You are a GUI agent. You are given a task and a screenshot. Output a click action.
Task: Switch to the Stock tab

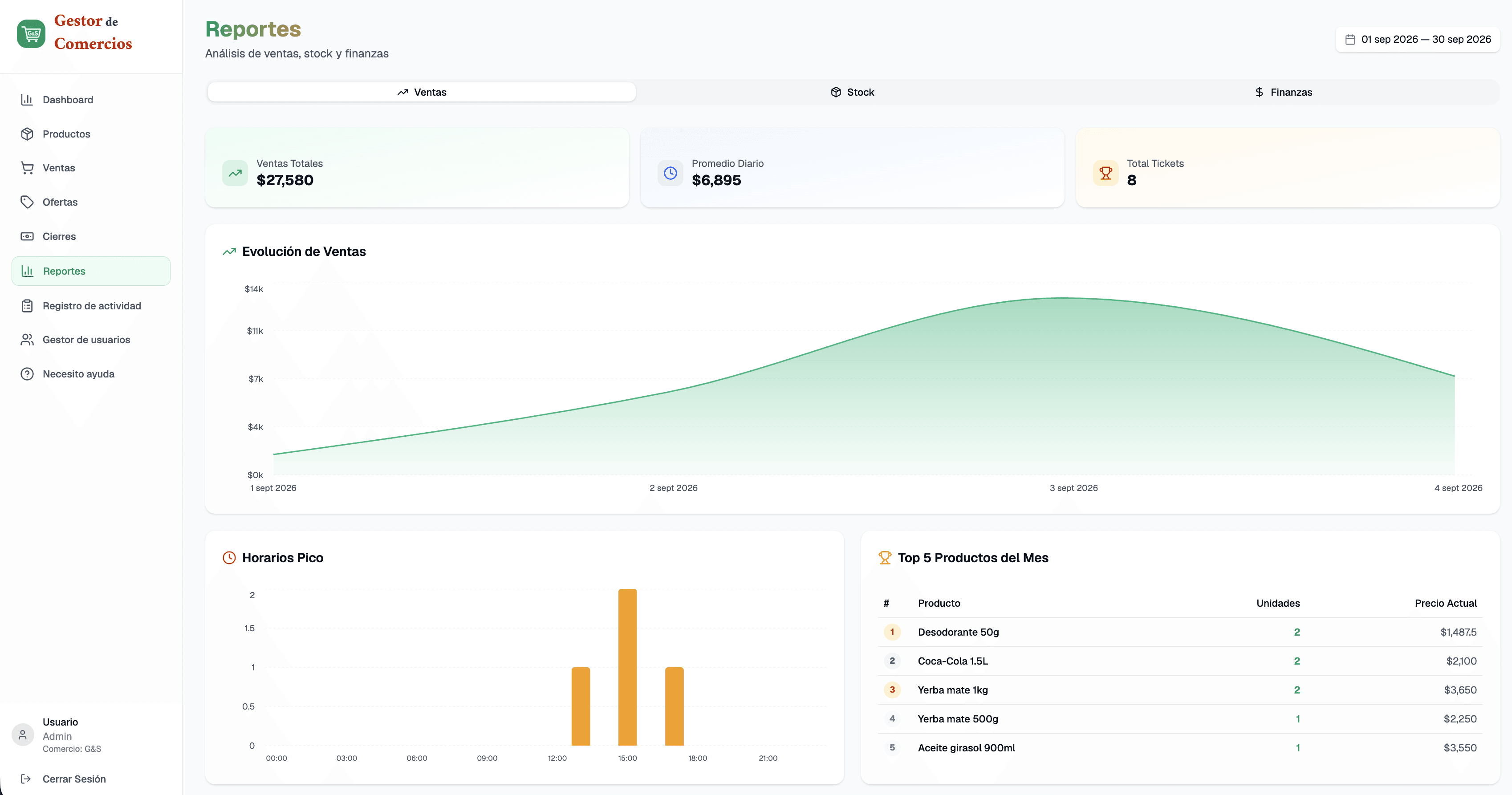click(x=852, y=92)
